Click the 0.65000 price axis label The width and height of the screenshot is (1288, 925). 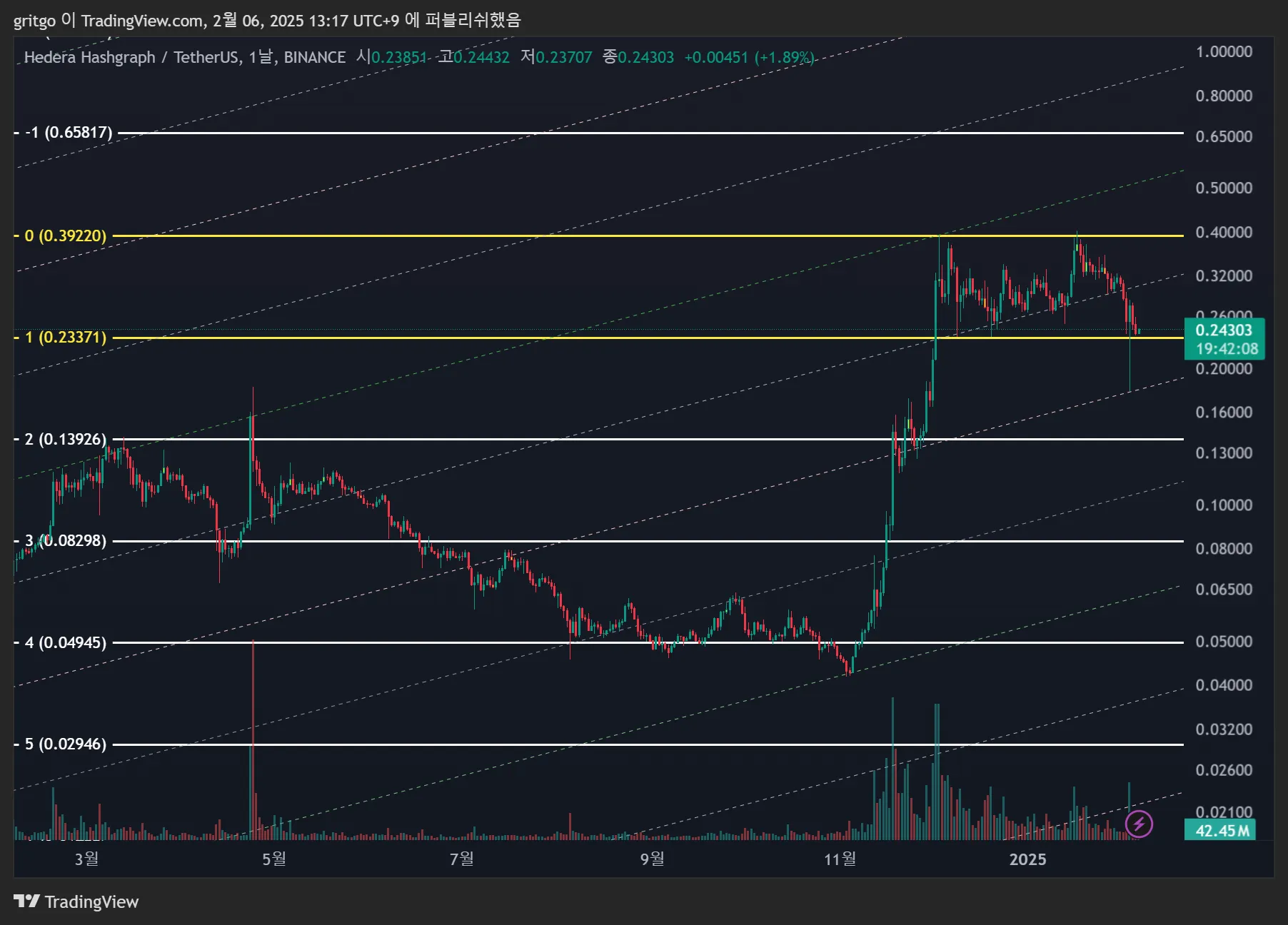(x=1224, y=137)
